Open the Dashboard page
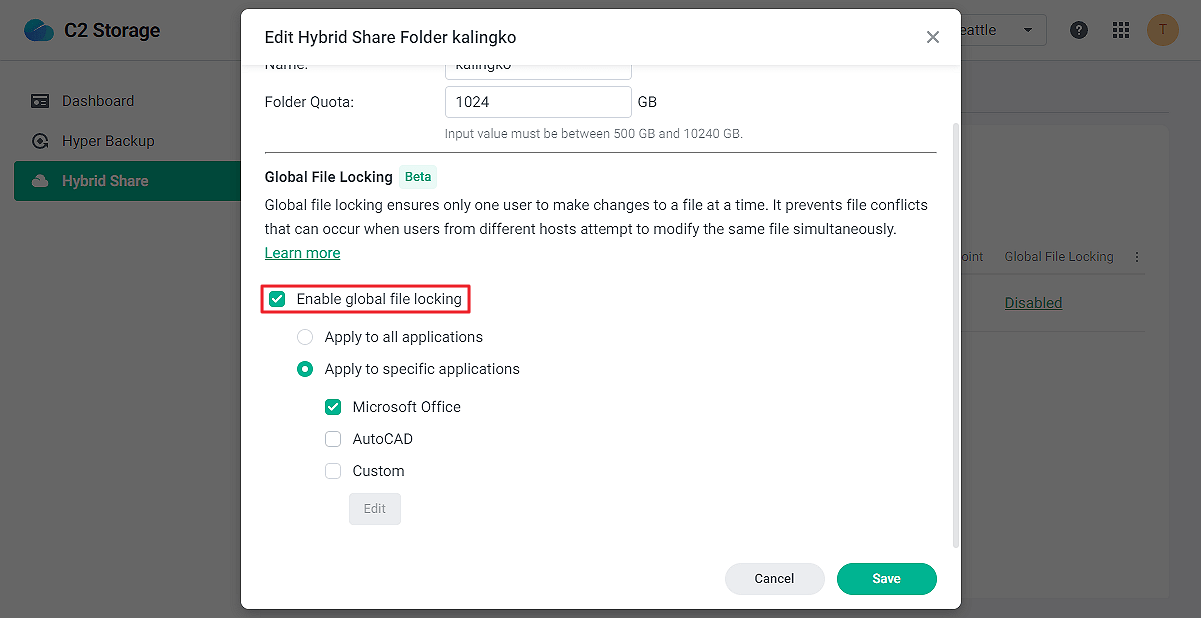This screenshot has width=1201, height=618. click(97, 100)
